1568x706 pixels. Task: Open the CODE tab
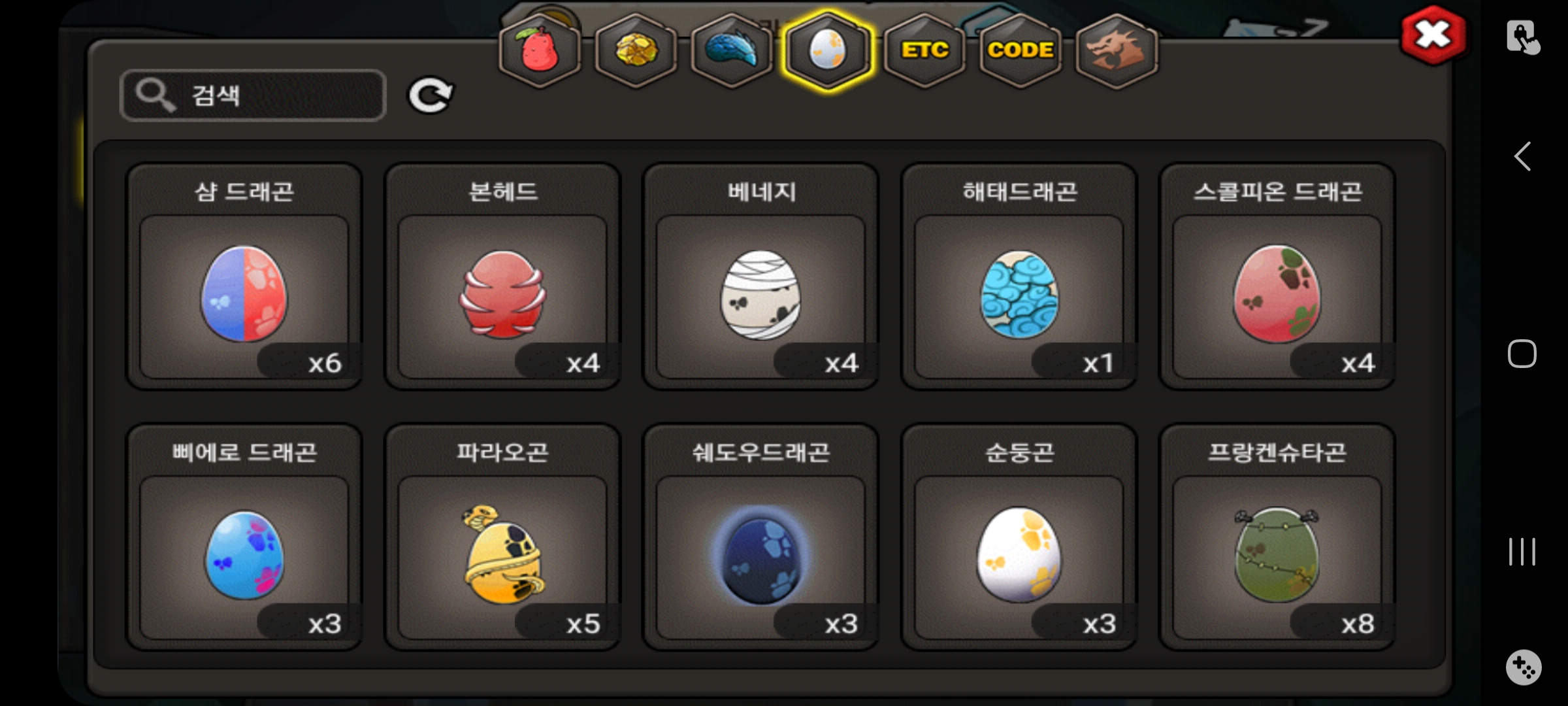point(1021,51)
